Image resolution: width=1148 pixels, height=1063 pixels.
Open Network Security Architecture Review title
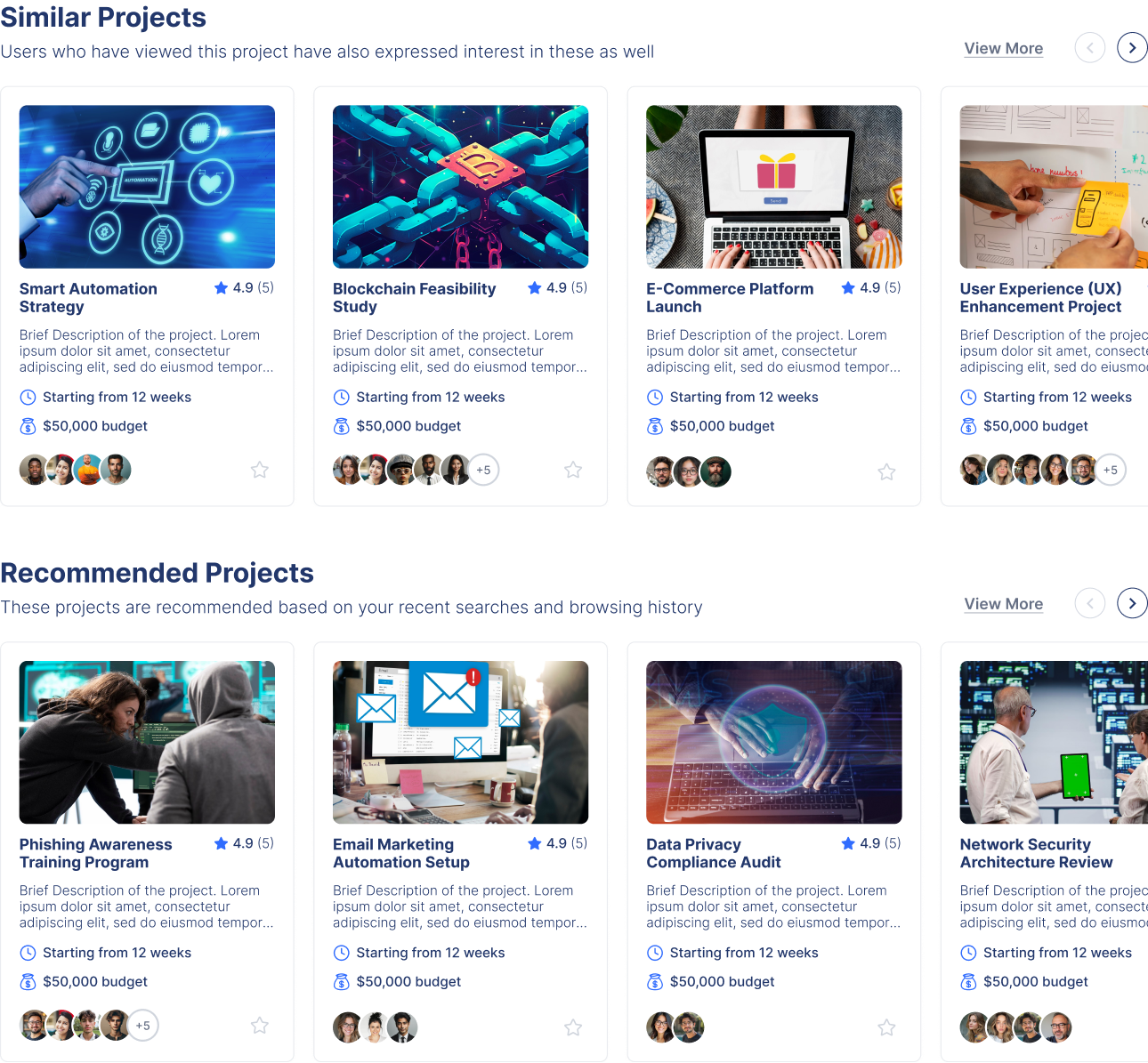click(1037, 854)
